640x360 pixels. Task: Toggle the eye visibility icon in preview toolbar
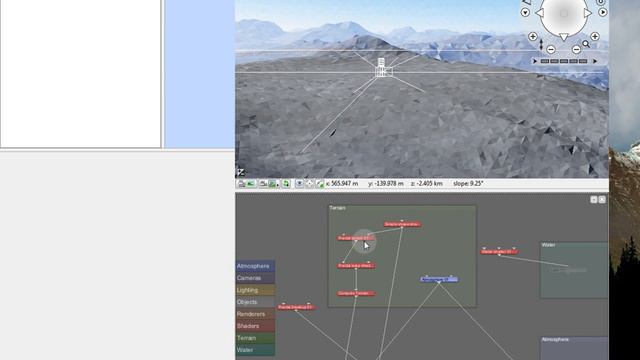click(299, 184)
